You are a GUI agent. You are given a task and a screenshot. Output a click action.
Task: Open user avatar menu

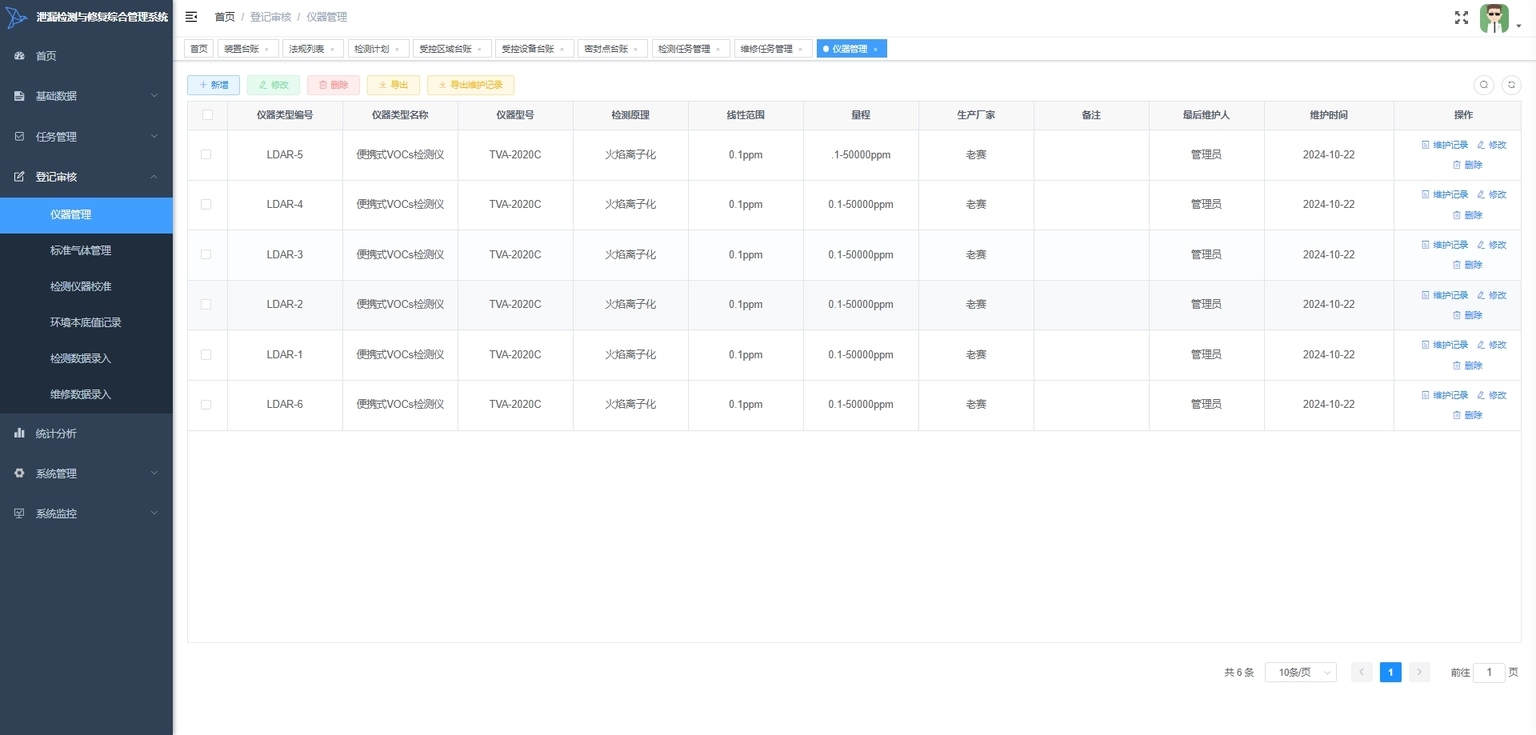coord(1494,18)
